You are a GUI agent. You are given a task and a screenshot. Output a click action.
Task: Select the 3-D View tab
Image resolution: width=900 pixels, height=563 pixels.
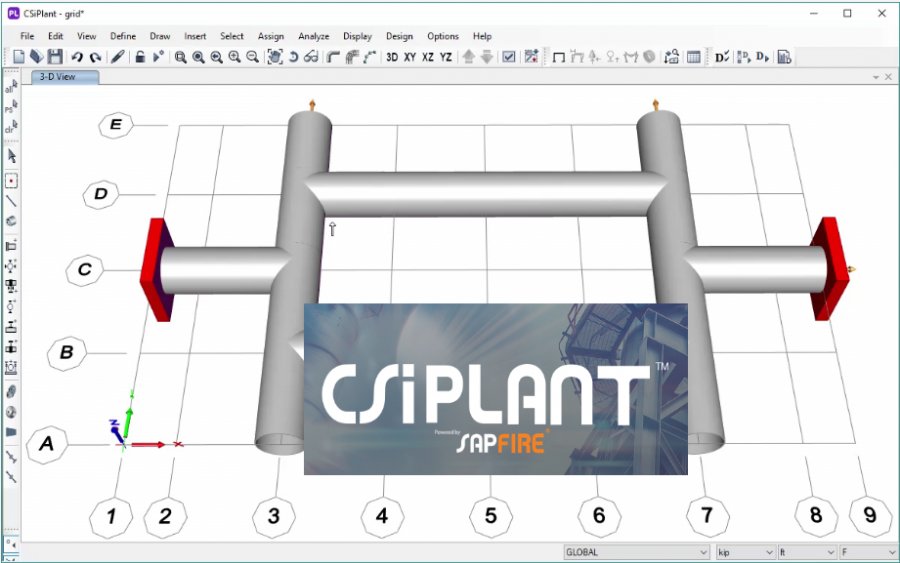point(57,76)
